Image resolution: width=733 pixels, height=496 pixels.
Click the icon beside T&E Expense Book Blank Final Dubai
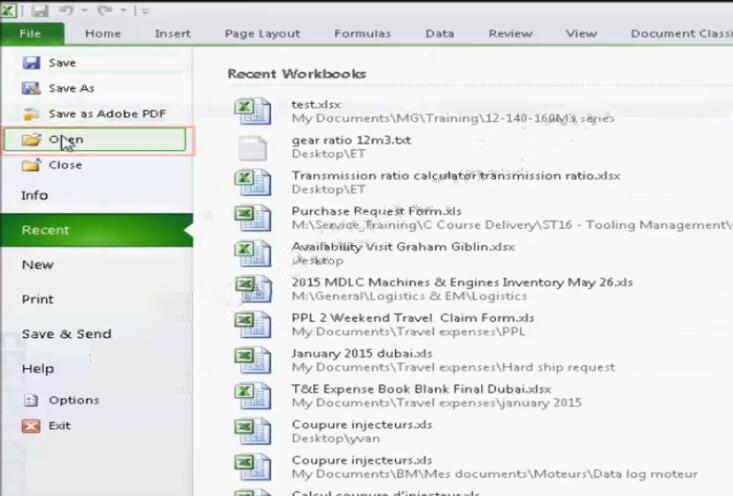coord(253,395)
